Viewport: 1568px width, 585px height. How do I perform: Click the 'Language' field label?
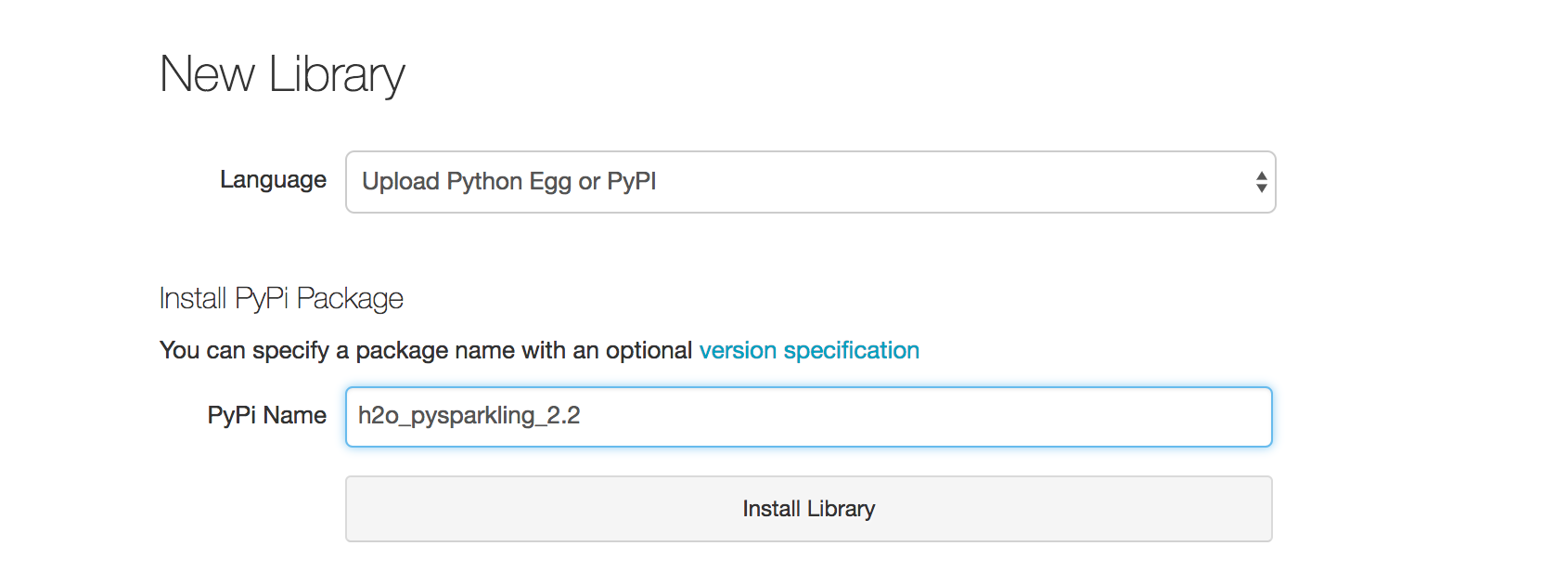click(273, 179)
